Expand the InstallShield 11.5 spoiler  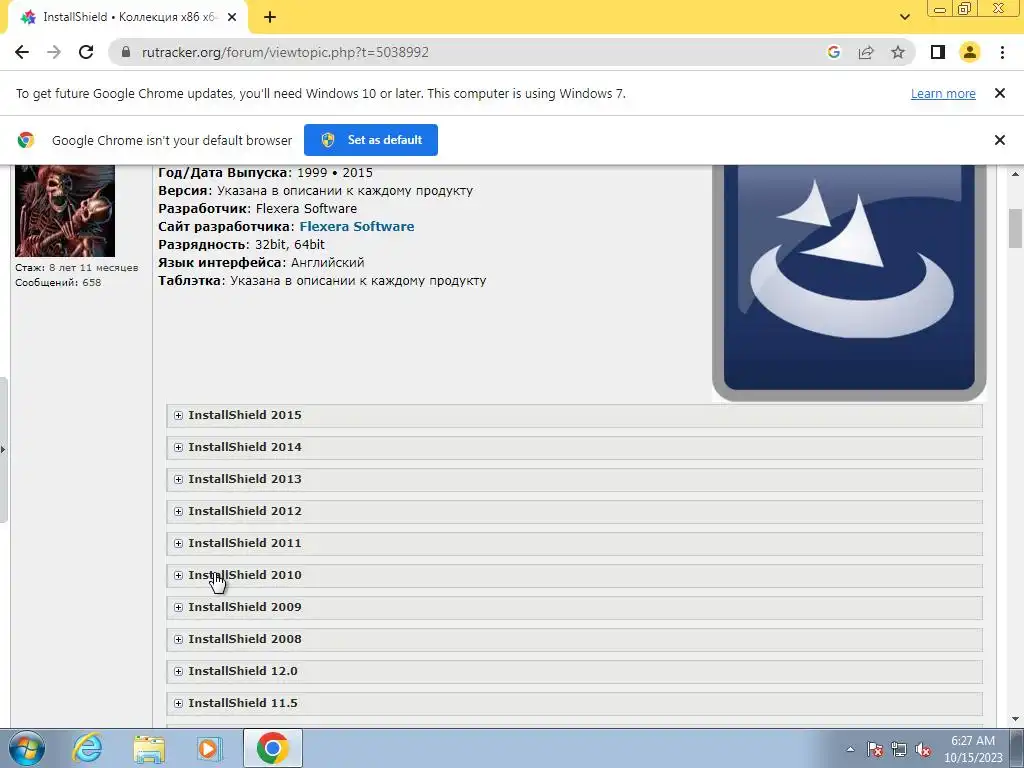[575, 703]
